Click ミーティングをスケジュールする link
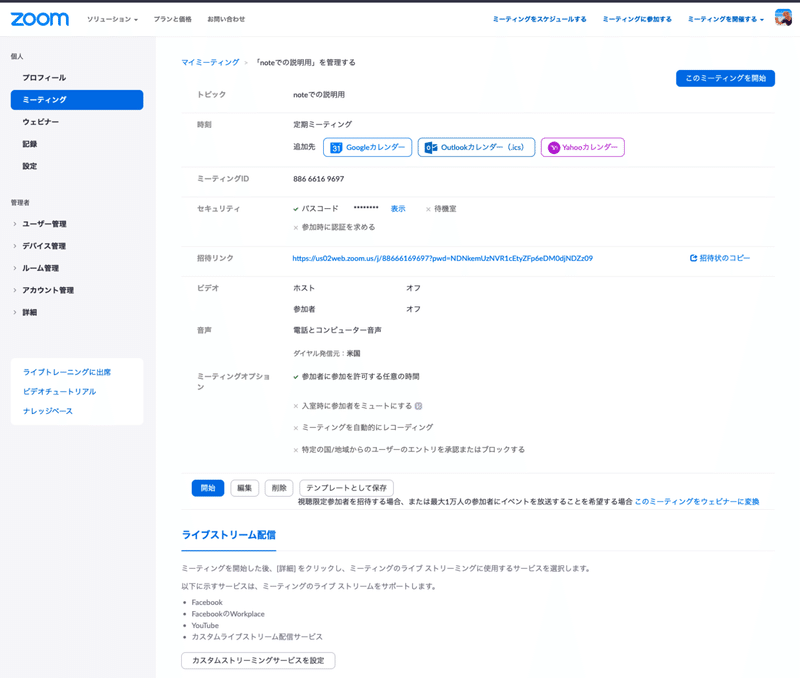Viewport: 800px width, 678px height. (539, 19)
